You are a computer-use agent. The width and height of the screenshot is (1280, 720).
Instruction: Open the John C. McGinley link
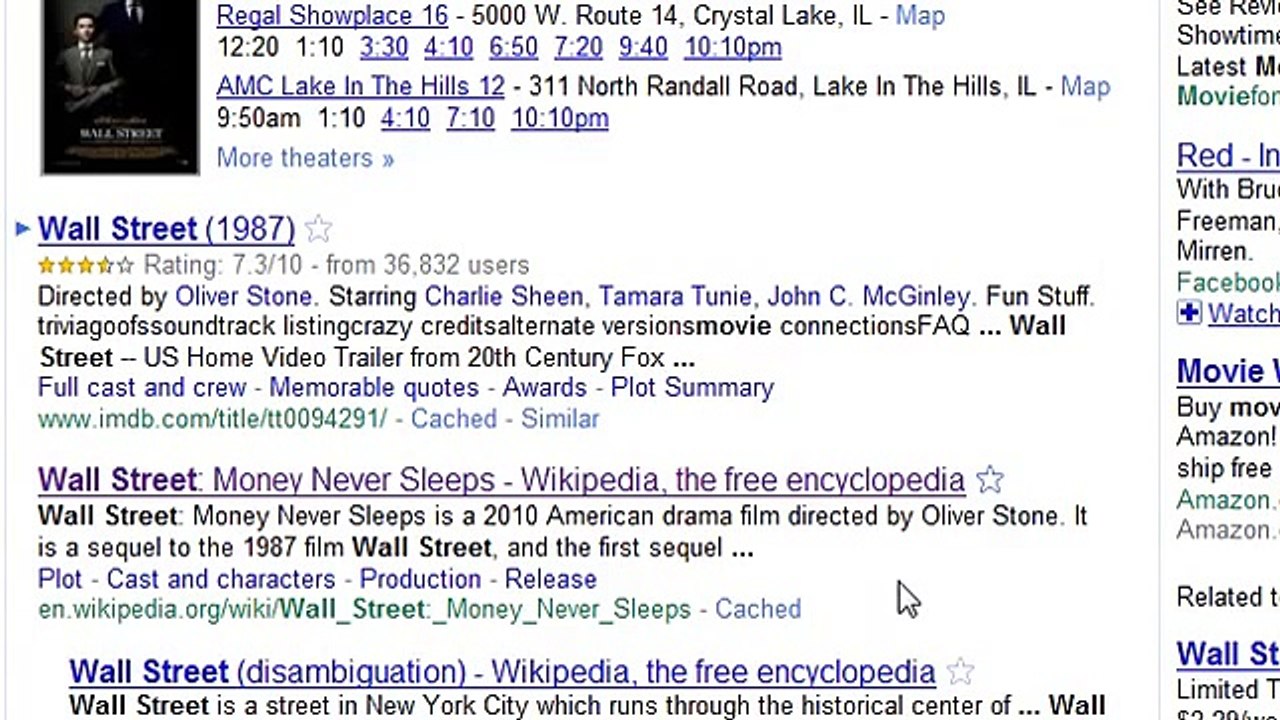pyautogui.click(x=868, y=297)
